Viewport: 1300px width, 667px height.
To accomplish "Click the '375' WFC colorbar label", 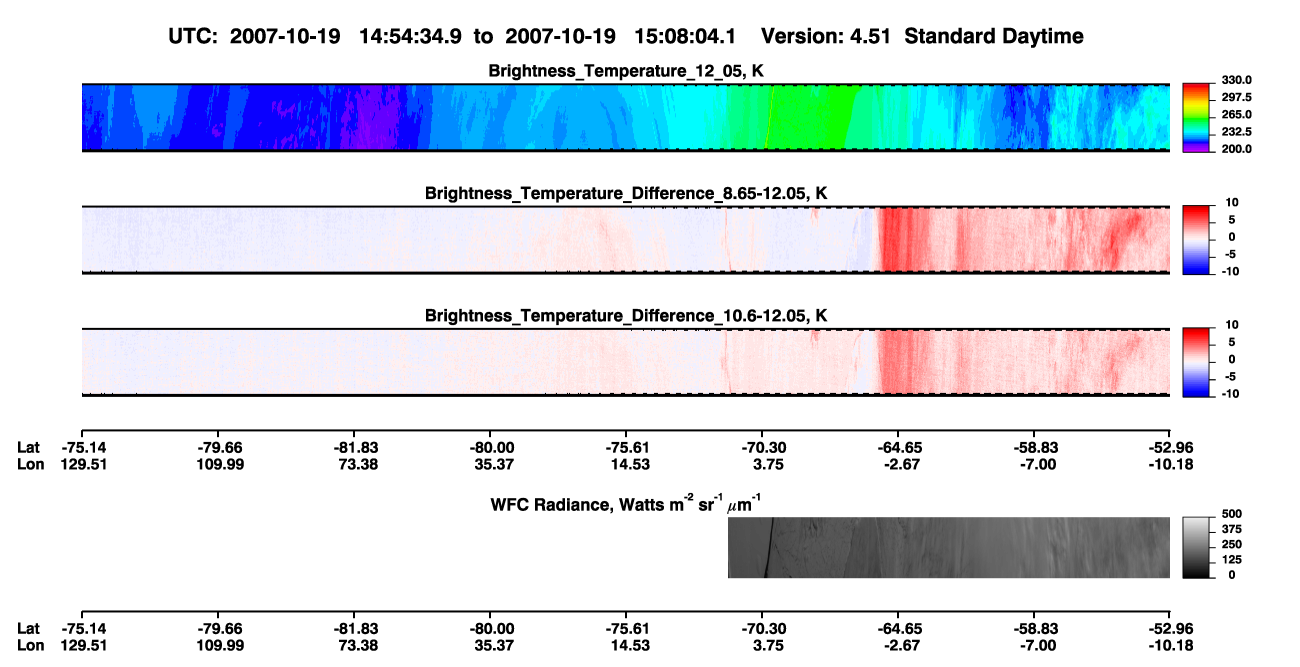I will [1231, 529].
